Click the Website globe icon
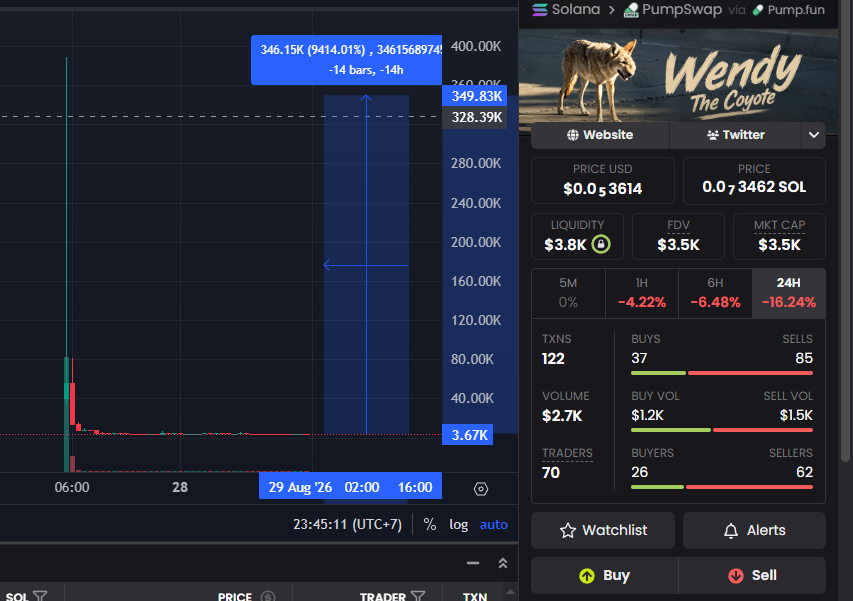The height and width of the screenshot is (601, 853). tap(573, 135)
